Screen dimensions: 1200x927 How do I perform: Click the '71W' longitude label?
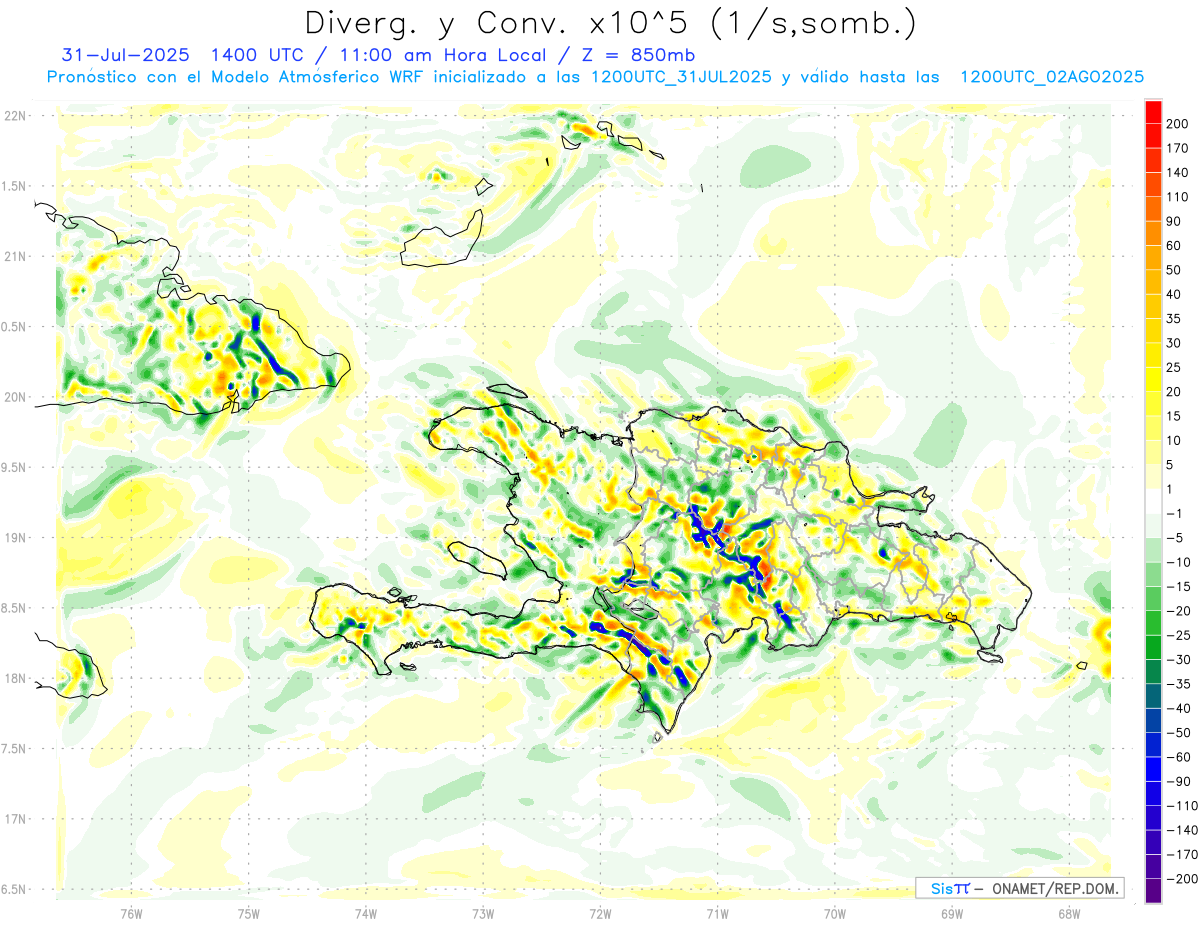[x=717, y=913]
